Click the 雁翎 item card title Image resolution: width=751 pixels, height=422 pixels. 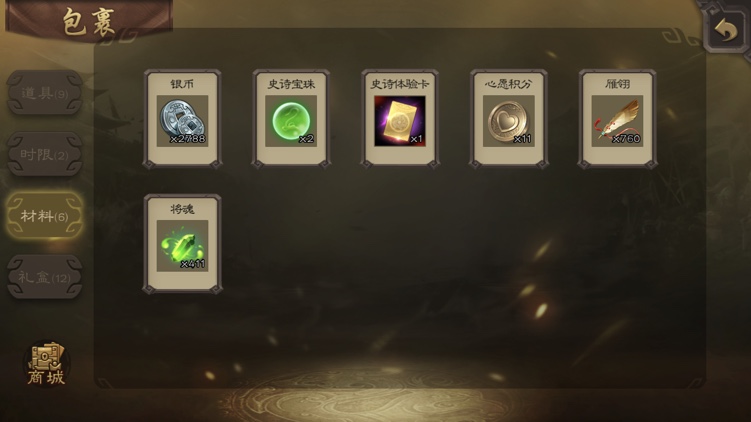(617, 84)
